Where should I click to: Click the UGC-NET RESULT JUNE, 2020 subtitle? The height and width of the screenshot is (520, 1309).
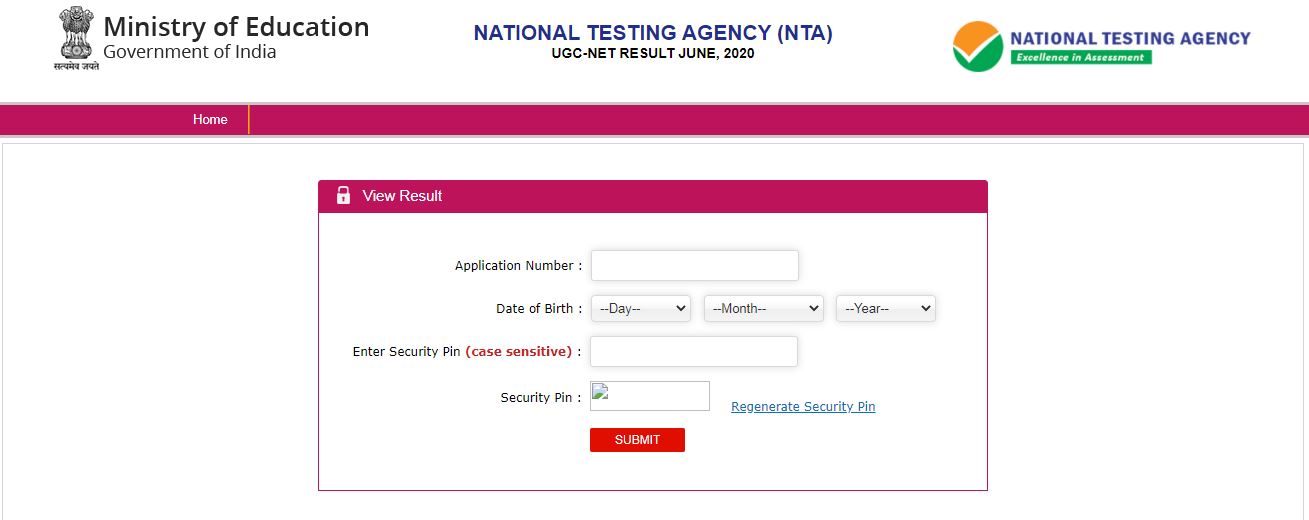point(653,54)
